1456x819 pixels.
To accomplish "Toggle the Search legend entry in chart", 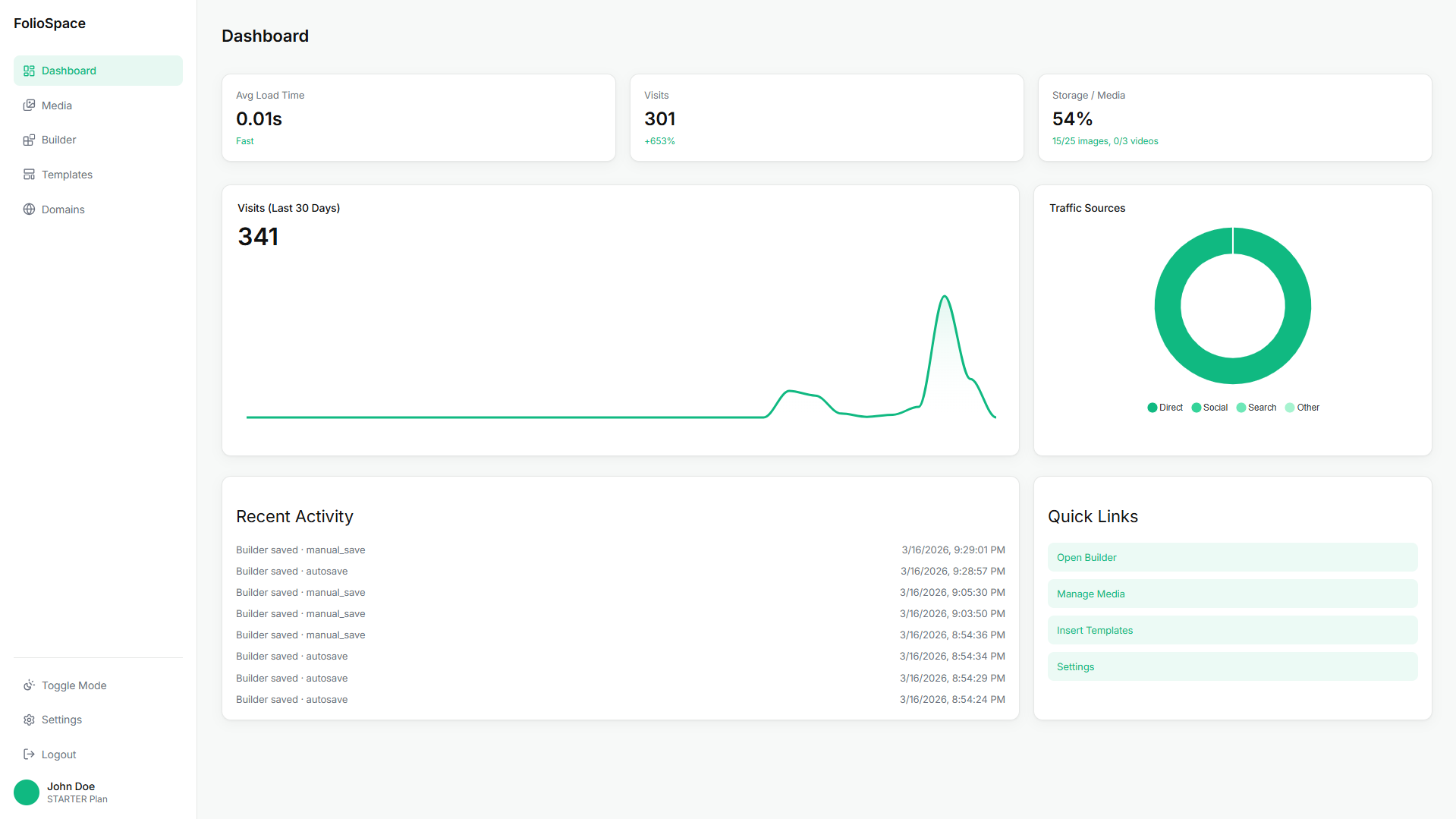I will [1256, 408].
